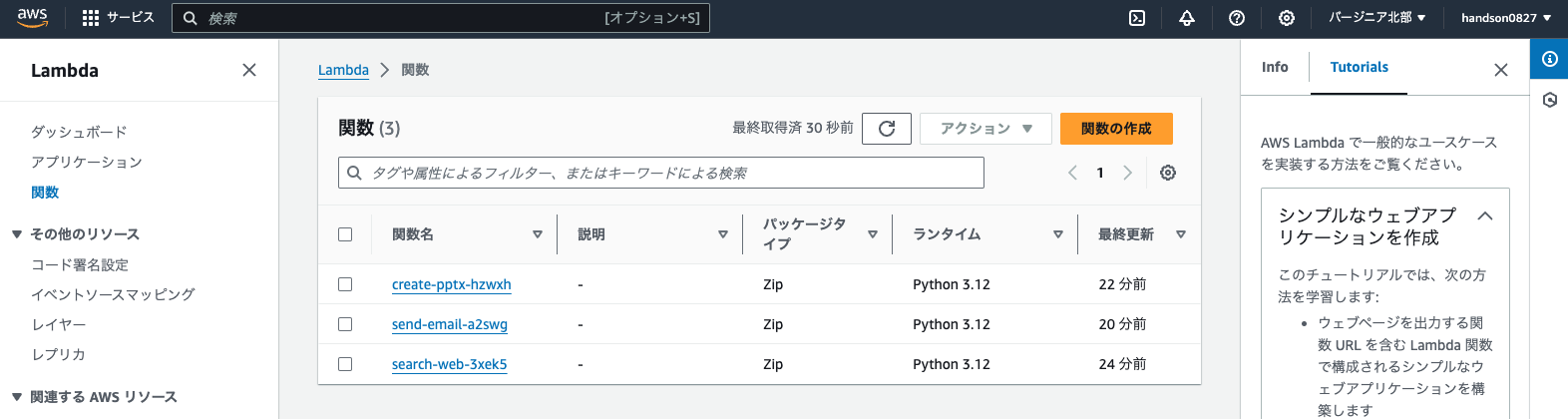
Task: Collapse the シンプルなウェブアプリケーション tutorial
Action: [1485, 215]
